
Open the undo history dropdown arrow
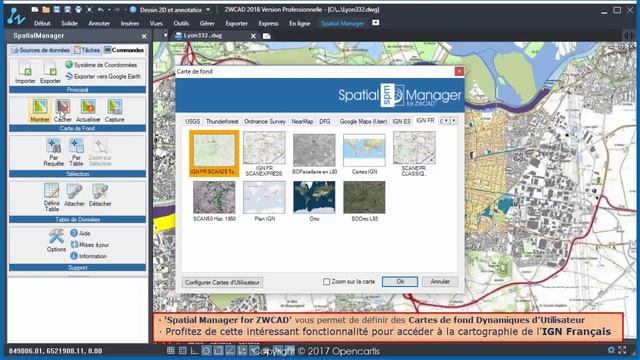coord(109,10)
